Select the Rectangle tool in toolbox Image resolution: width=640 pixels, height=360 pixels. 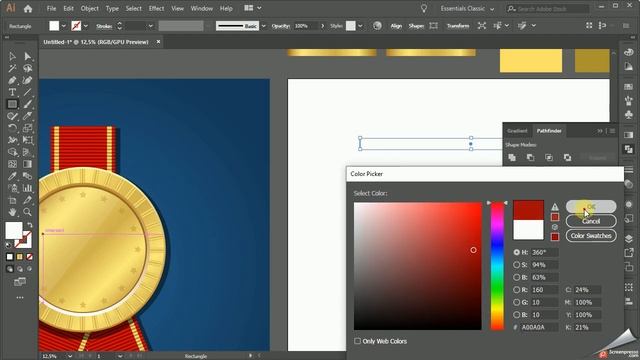click(12, 104)
